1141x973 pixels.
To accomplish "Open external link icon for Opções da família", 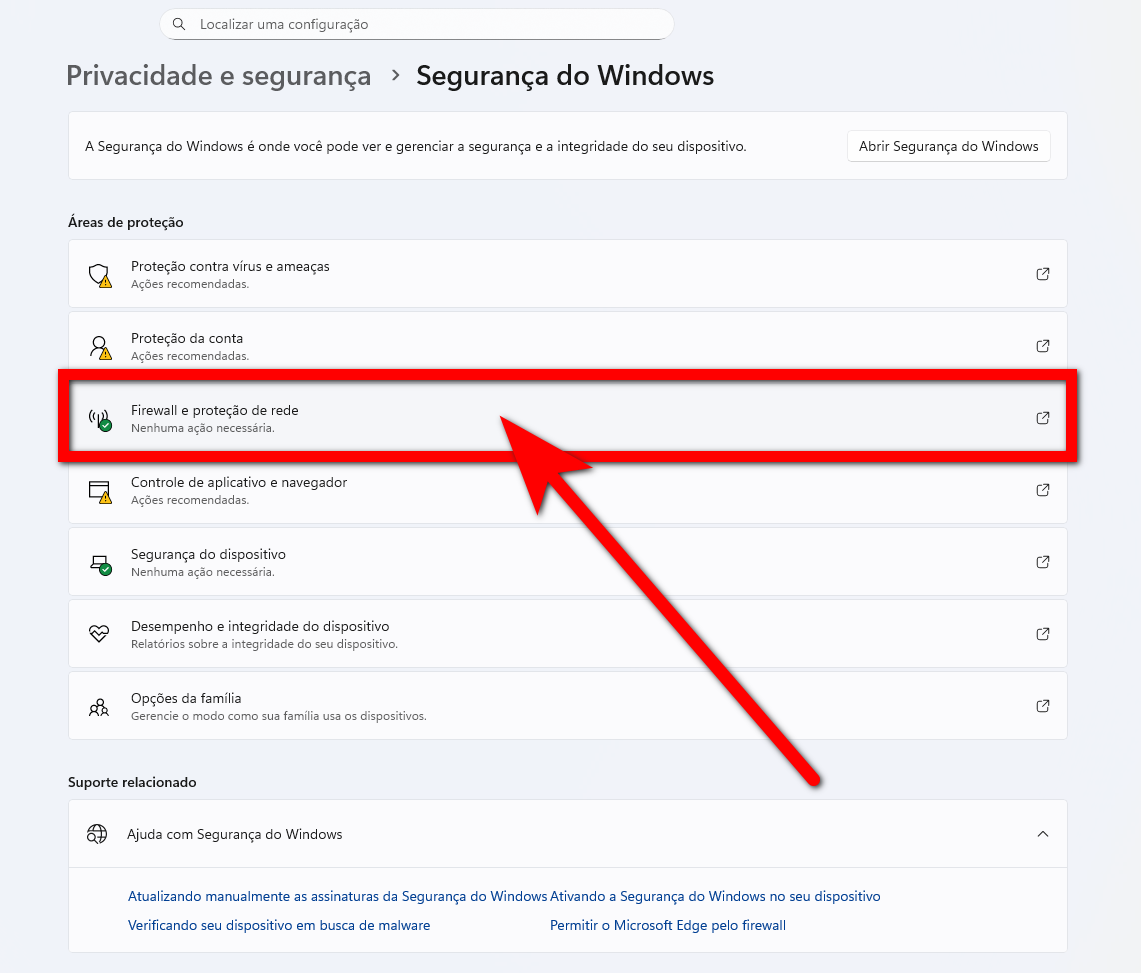I will (1043, 706).
